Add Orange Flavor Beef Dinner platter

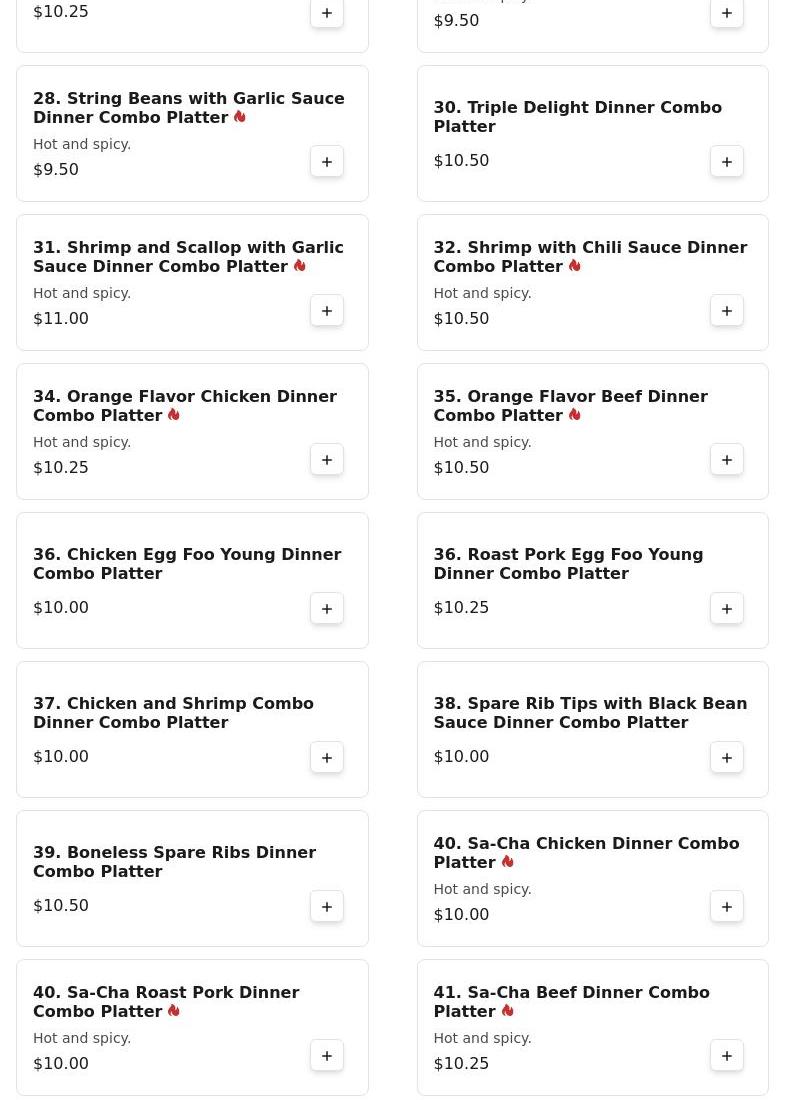727,460
